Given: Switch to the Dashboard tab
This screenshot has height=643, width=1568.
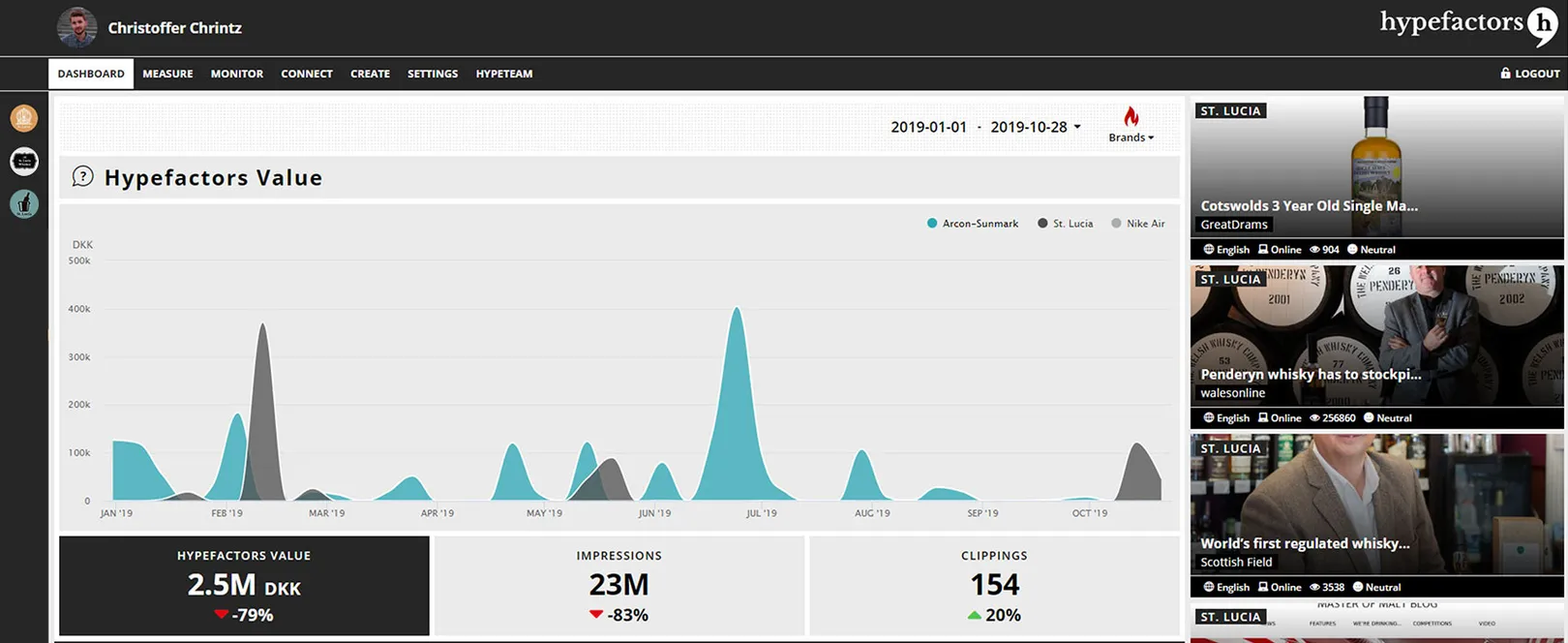Looking at the screenshot, I should (x=91, y=74).
